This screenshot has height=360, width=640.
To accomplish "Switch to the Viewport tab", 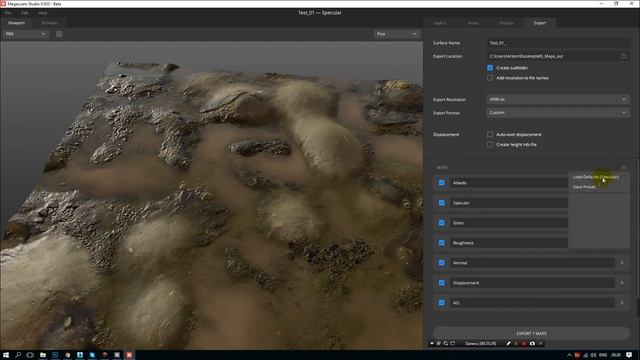I will pyautogui.click(x=17, y=23).
